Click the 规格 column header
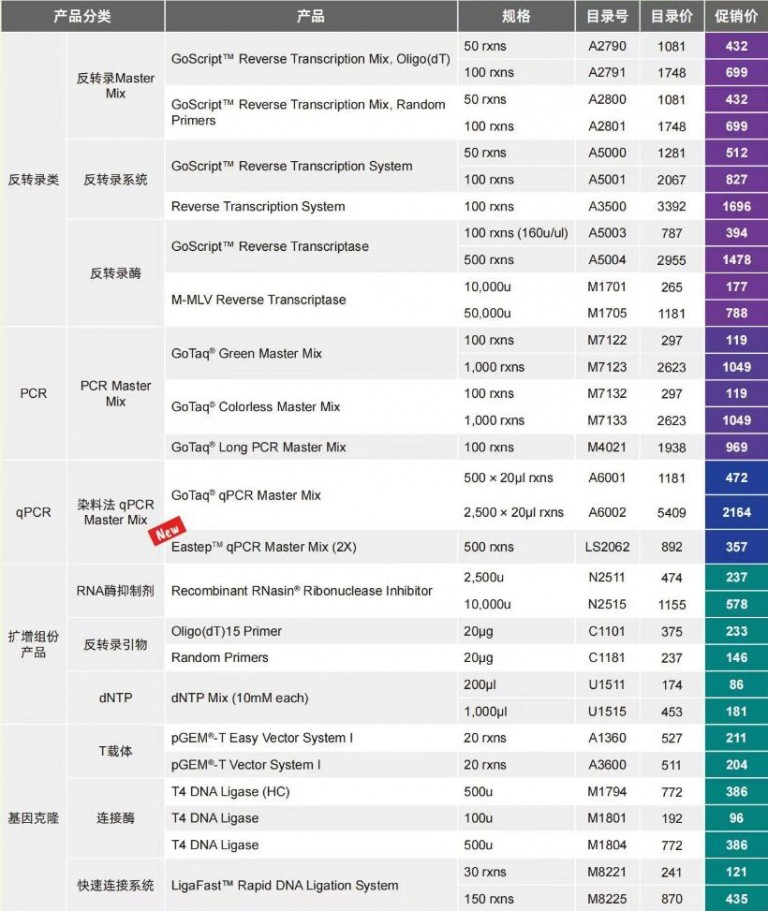This screenshot has height=911, width=768. [516, 16]
